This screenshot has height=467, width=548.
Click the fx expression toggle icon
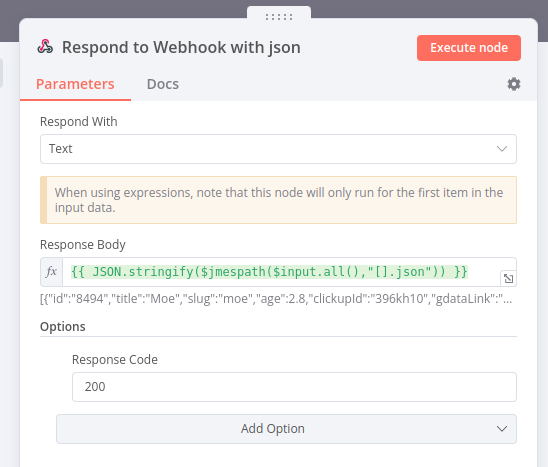pyautogui.click(x=51, y=272)
